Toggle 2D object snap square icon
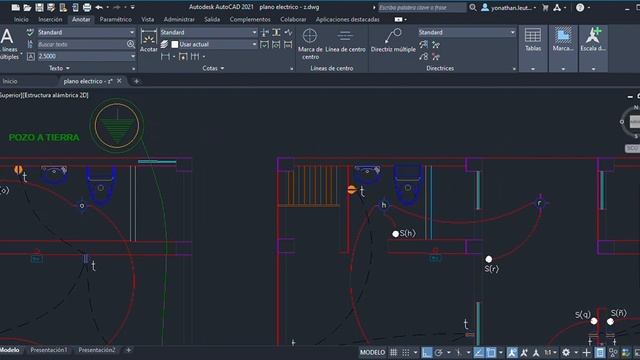 pyautogui.click(x=491, y=352)
